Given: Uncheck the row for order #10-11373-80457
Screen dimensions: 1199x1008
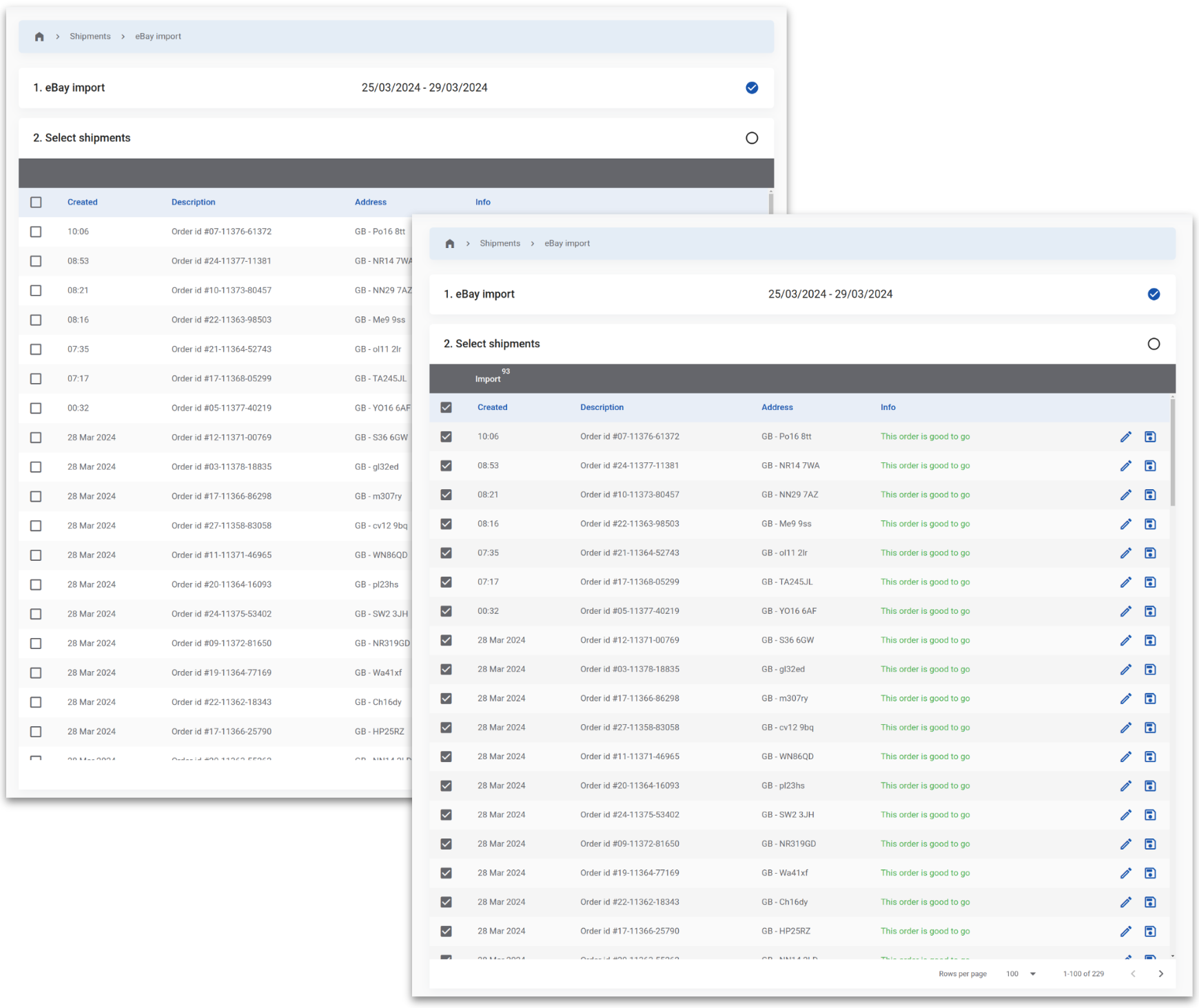Looking at the screenshot, I should [447, 494].
